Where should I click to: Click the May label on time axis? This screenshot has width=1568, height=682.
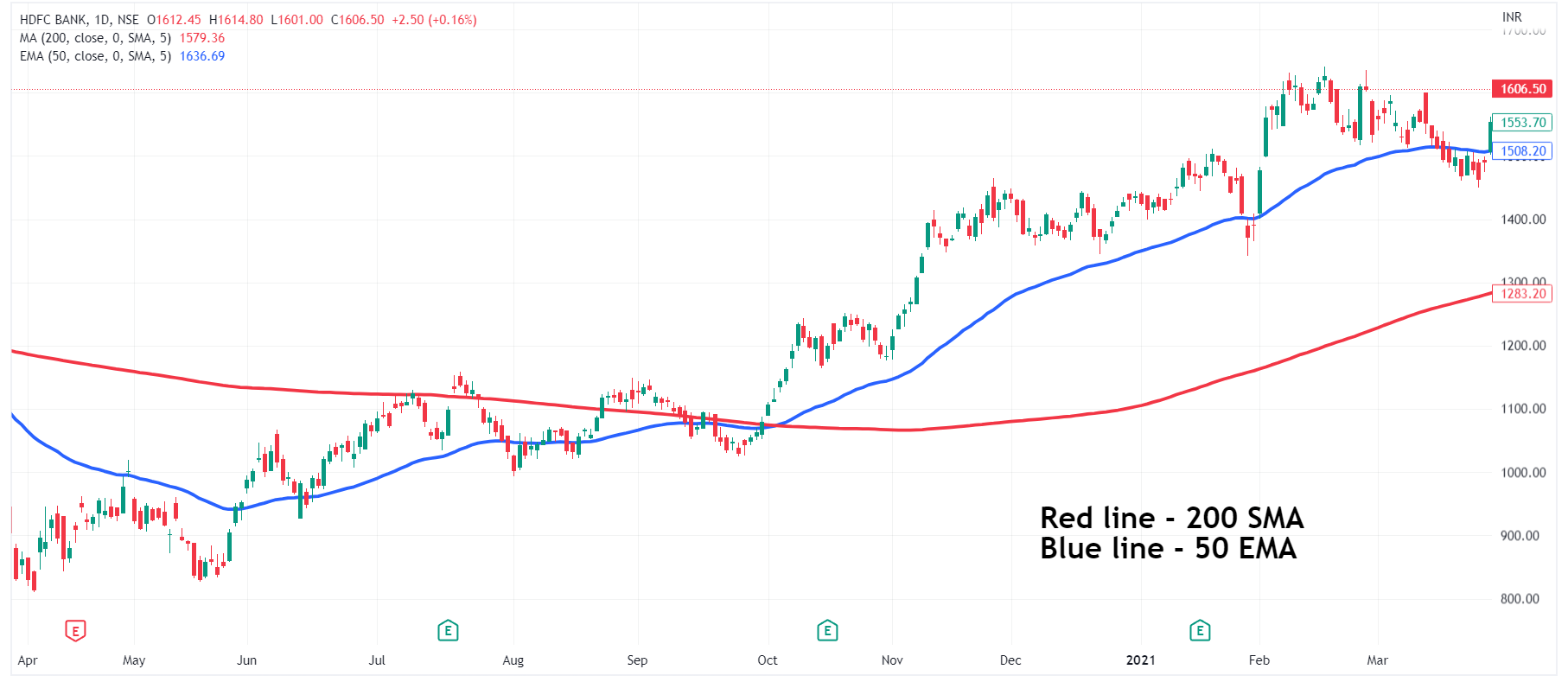(x=134, y=660)
